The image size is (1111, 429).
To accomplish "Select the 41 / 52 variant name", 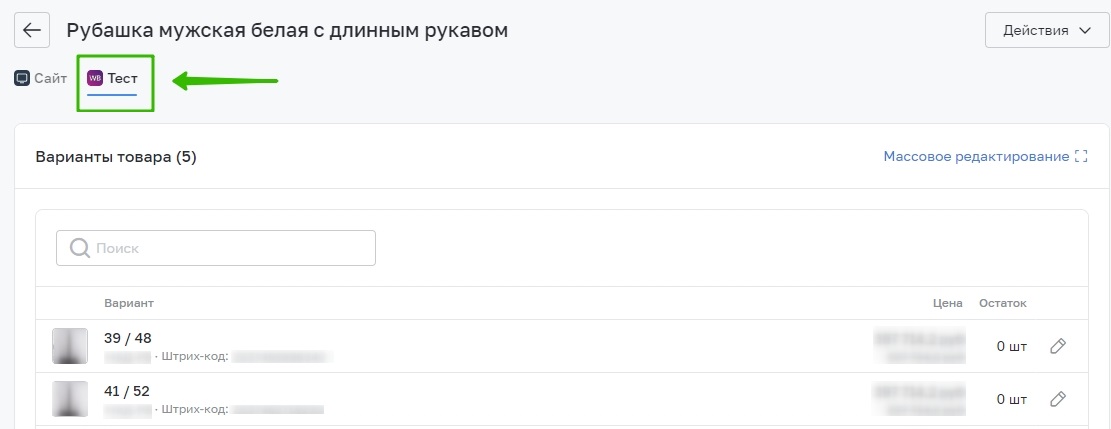I will pos(127,391).
